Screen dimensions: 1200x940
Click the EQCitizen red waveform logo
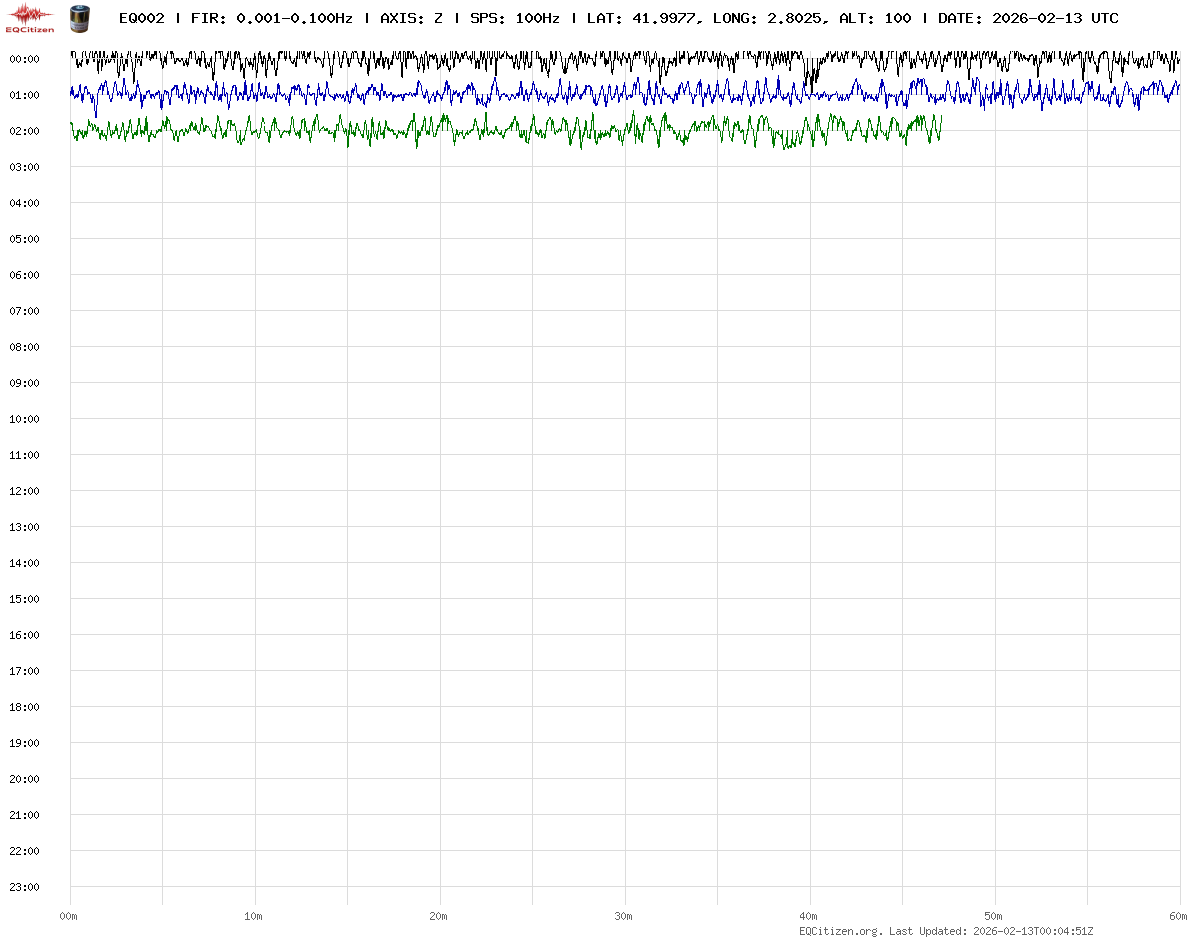pyautogui.click(x=30, y=17)
